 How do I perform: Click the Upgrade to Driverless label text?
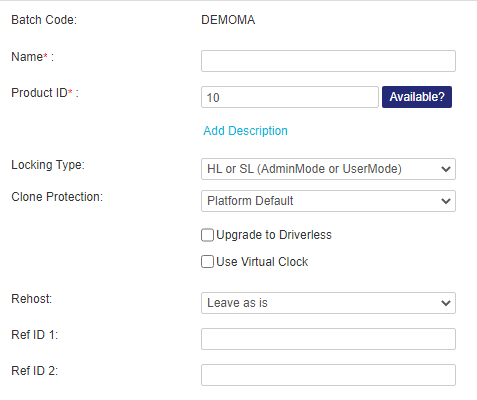point(274,235)
